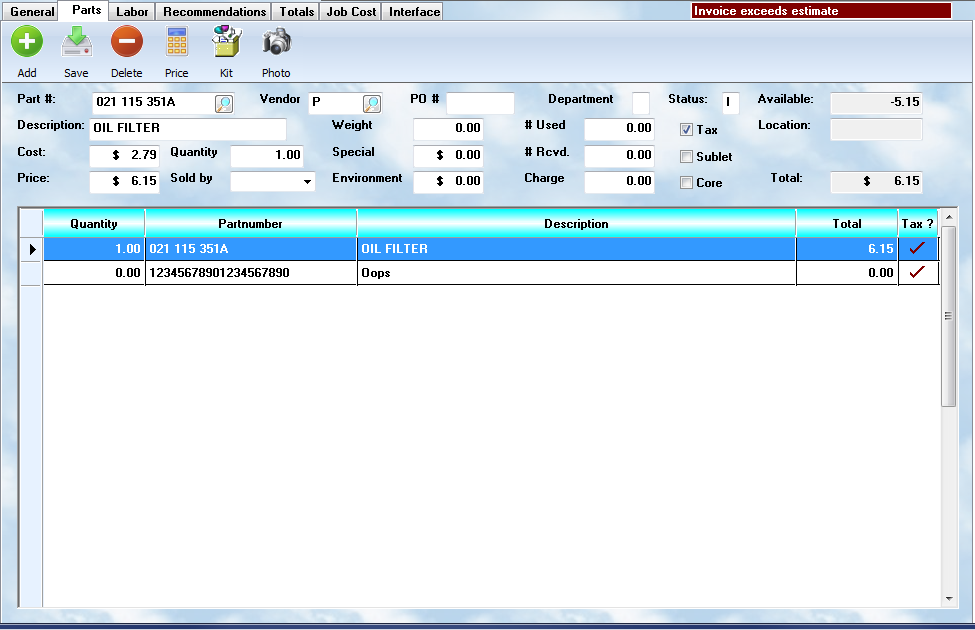
Task: Open the Photo camera icon
Action: (276, 43)
